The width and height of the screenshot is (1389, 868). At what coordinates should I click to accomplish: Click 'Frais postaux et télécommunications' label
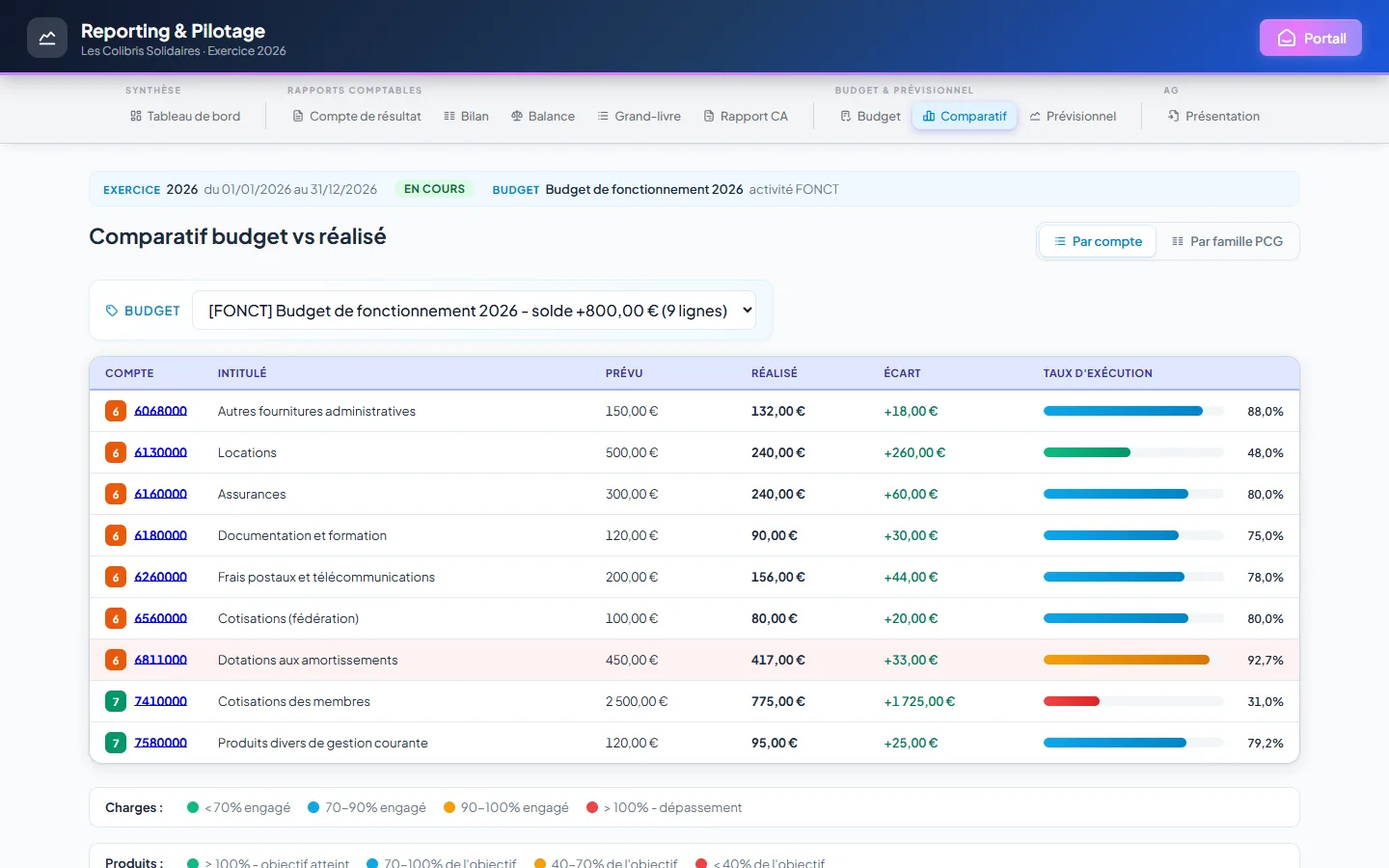pos(326,577)
